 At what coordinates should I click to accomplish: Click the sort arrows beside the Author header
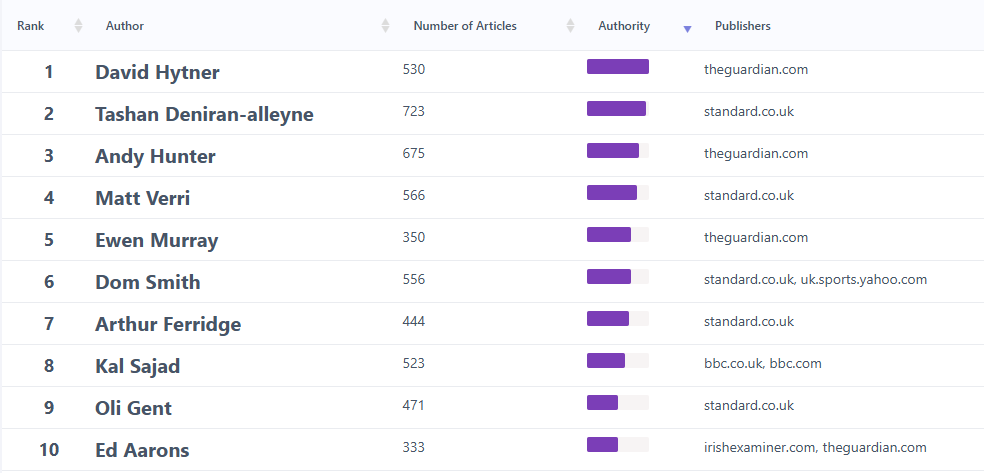coord(386,26)
